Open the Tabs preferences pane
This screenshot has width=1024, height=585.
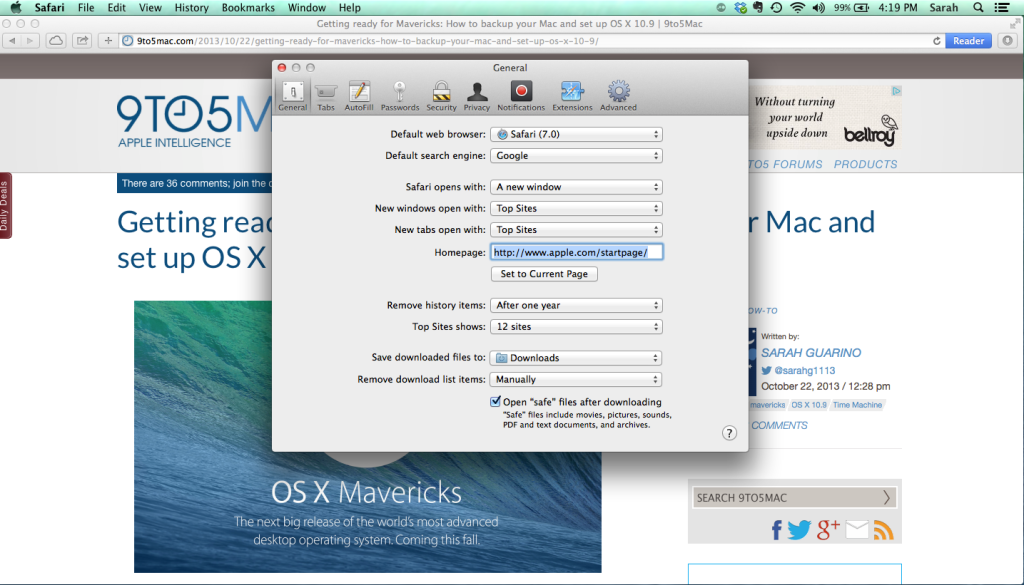pos(326,96)
